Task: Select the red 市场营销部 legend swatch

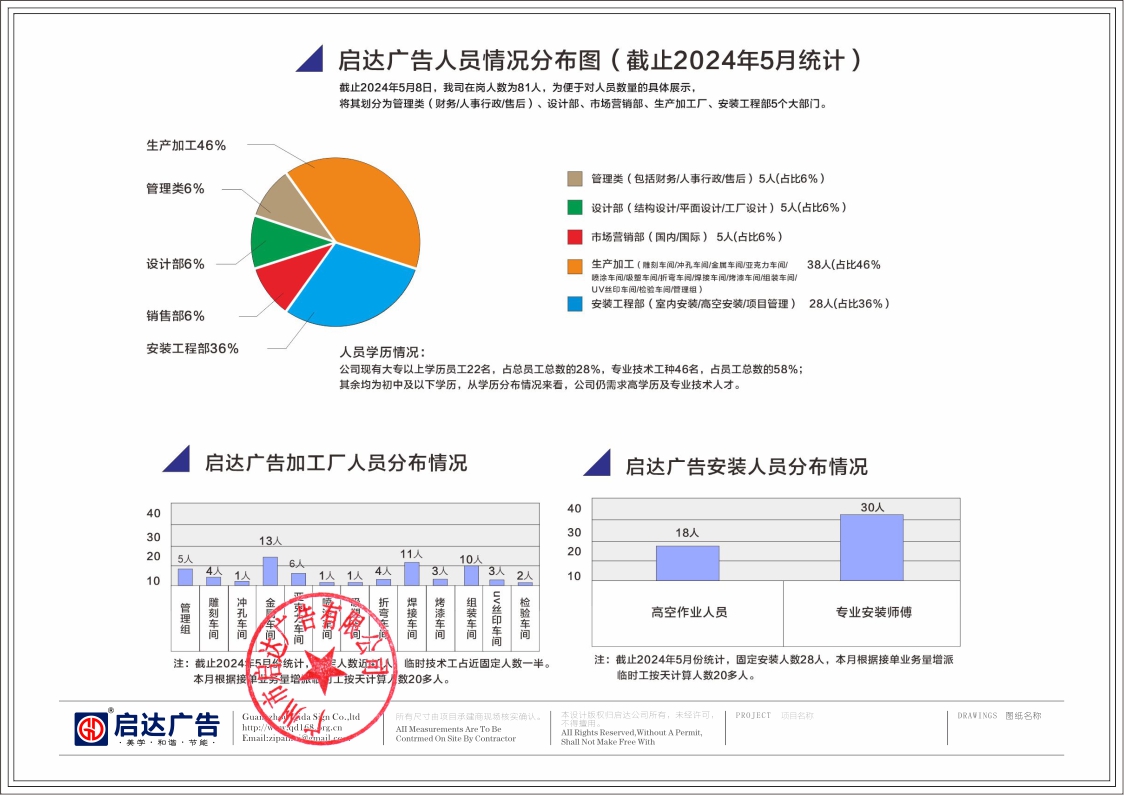Action: (x=575, y=237)
